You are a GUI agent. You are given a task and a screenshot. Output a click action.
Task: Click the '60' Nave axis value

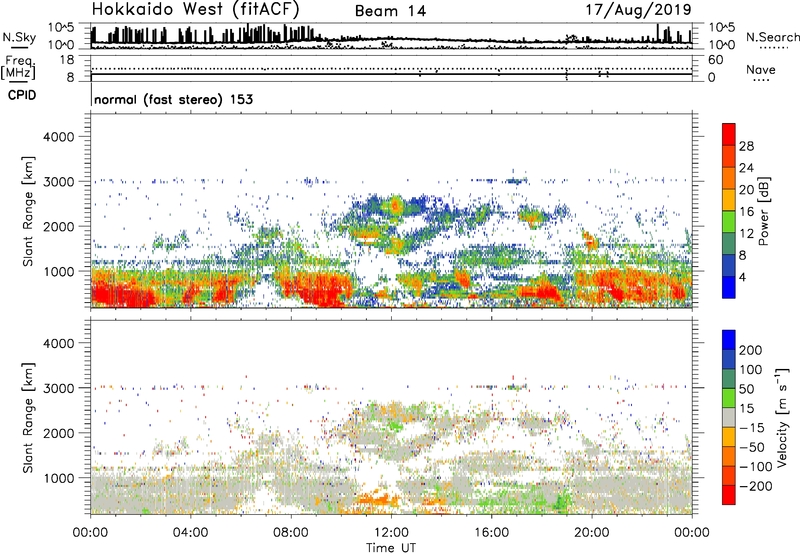[715, 60]
